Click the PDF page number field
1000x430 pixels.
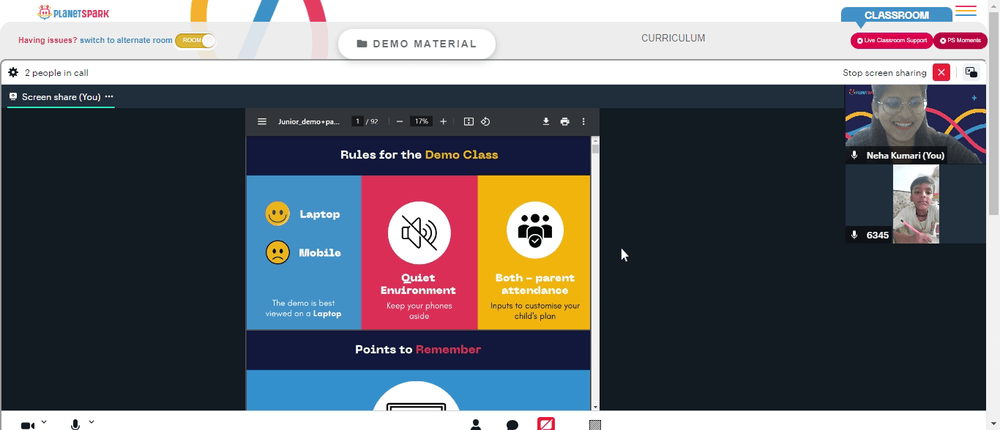[358, 121]
